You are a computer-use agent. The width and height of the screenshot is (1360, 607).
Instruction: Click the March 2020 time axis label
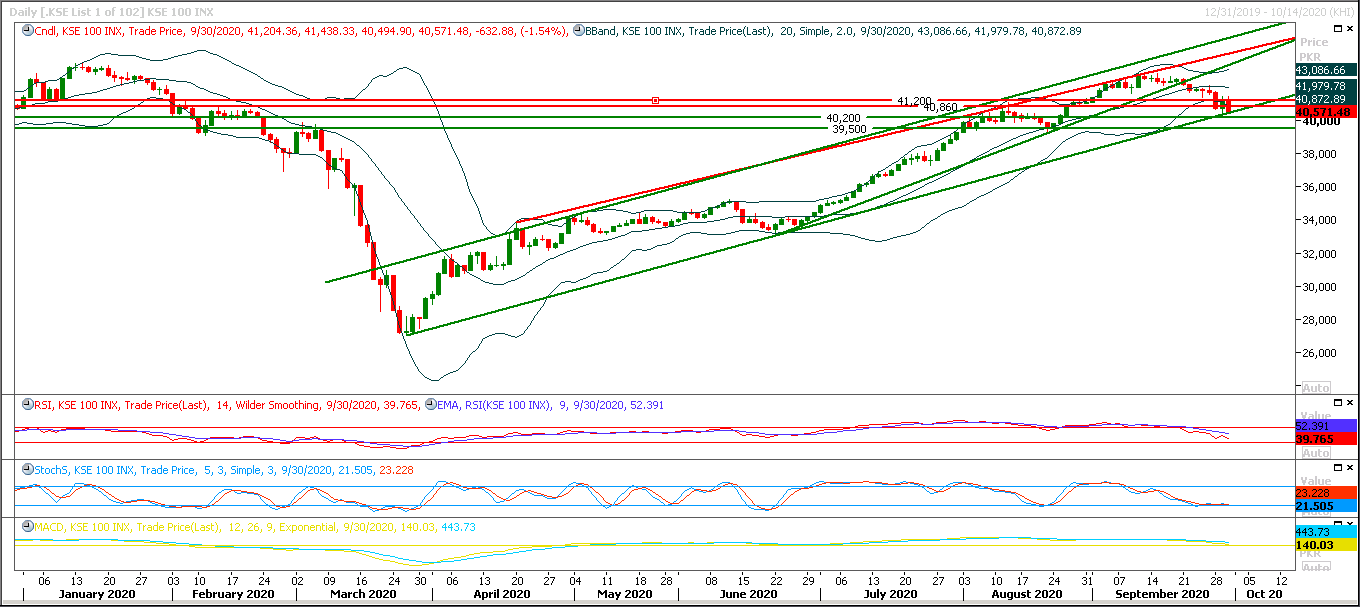tap(362, 594)
